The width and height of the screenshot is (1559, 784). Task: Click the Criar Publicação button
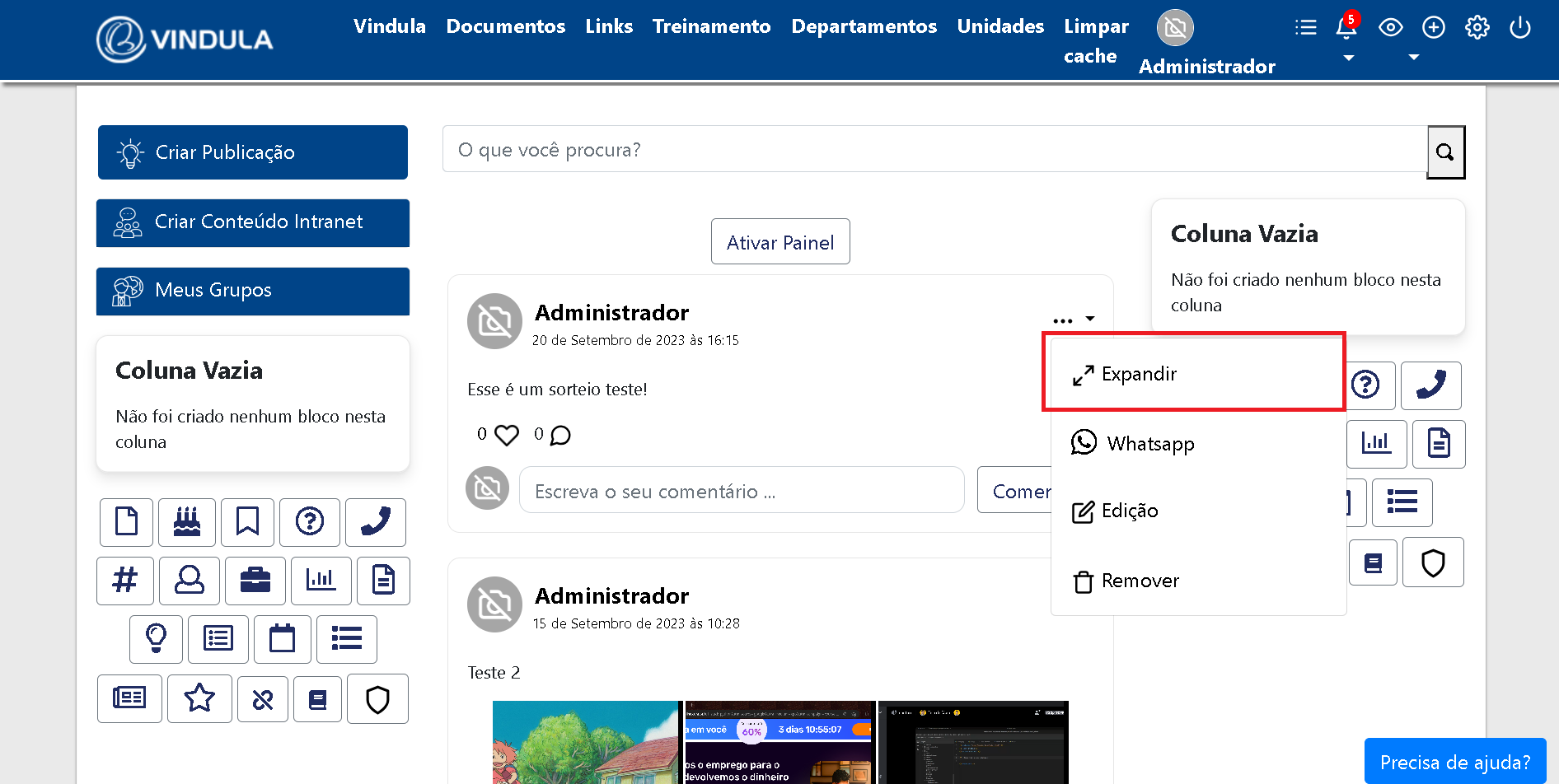pyautogui.click(x=252, y=152)
